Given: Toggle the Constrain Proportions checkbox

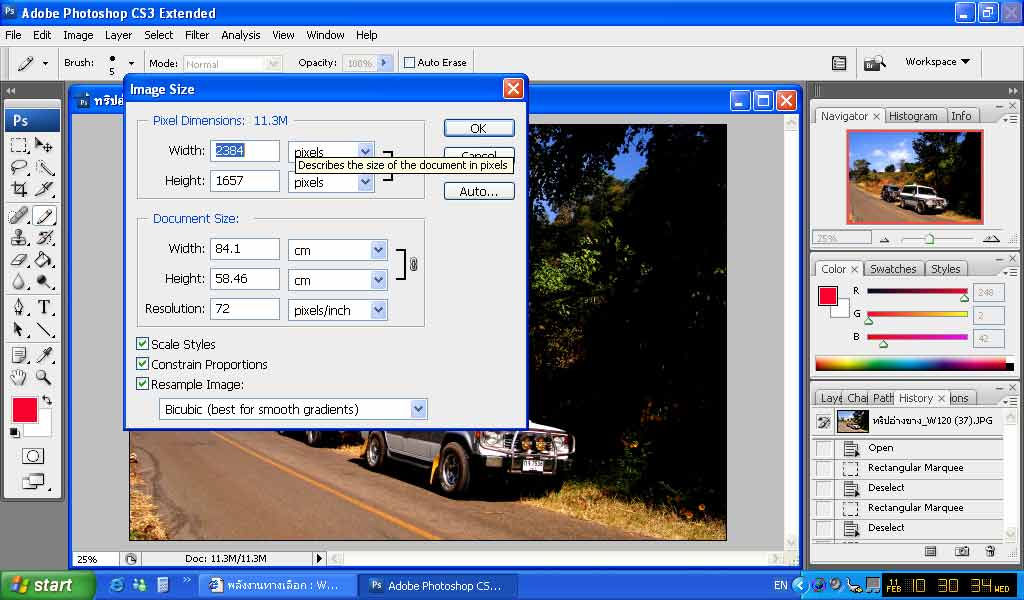Looking at the screenshot, I should [x=143, y=364].
